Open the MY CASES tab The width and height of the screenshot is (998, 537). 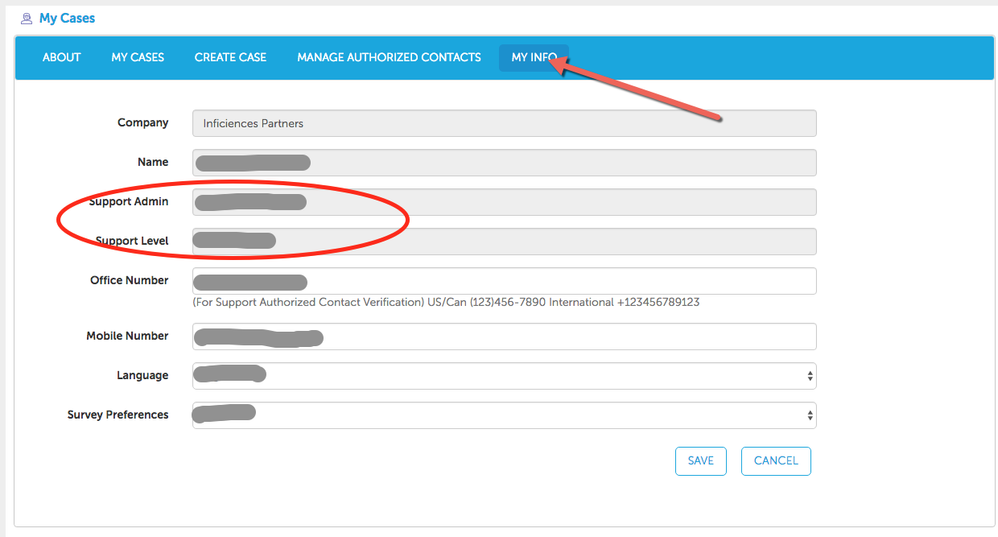[x=137, y=57]
